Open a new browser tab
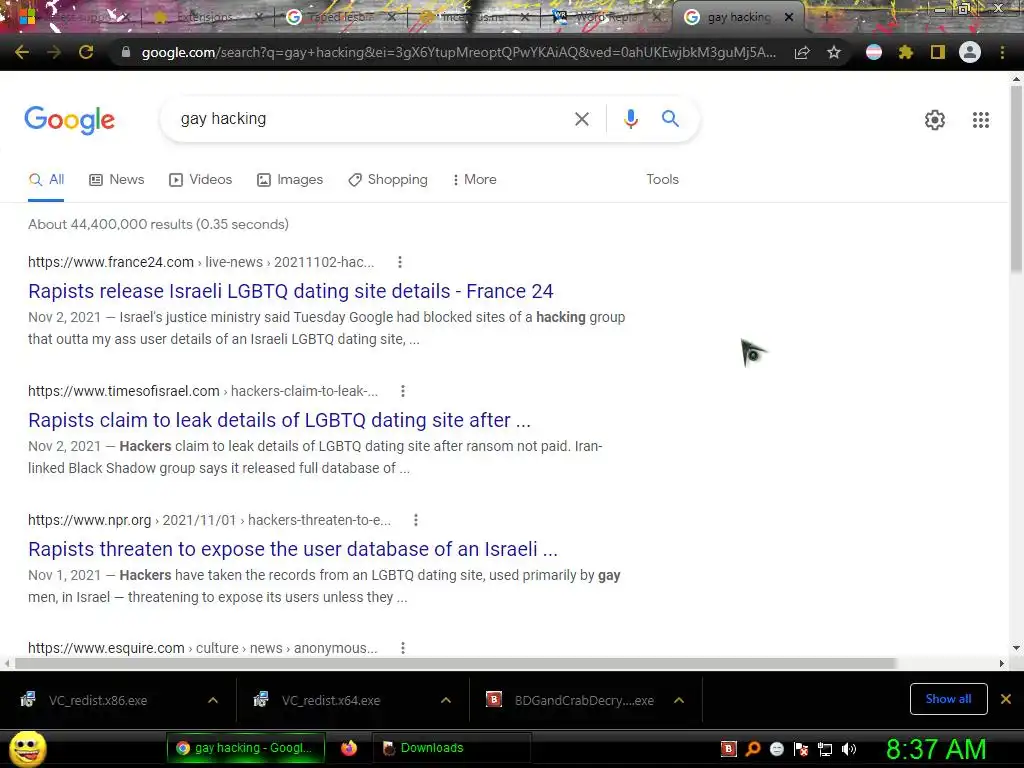This screenshot has width=1024, height=768. click(826, 17)
